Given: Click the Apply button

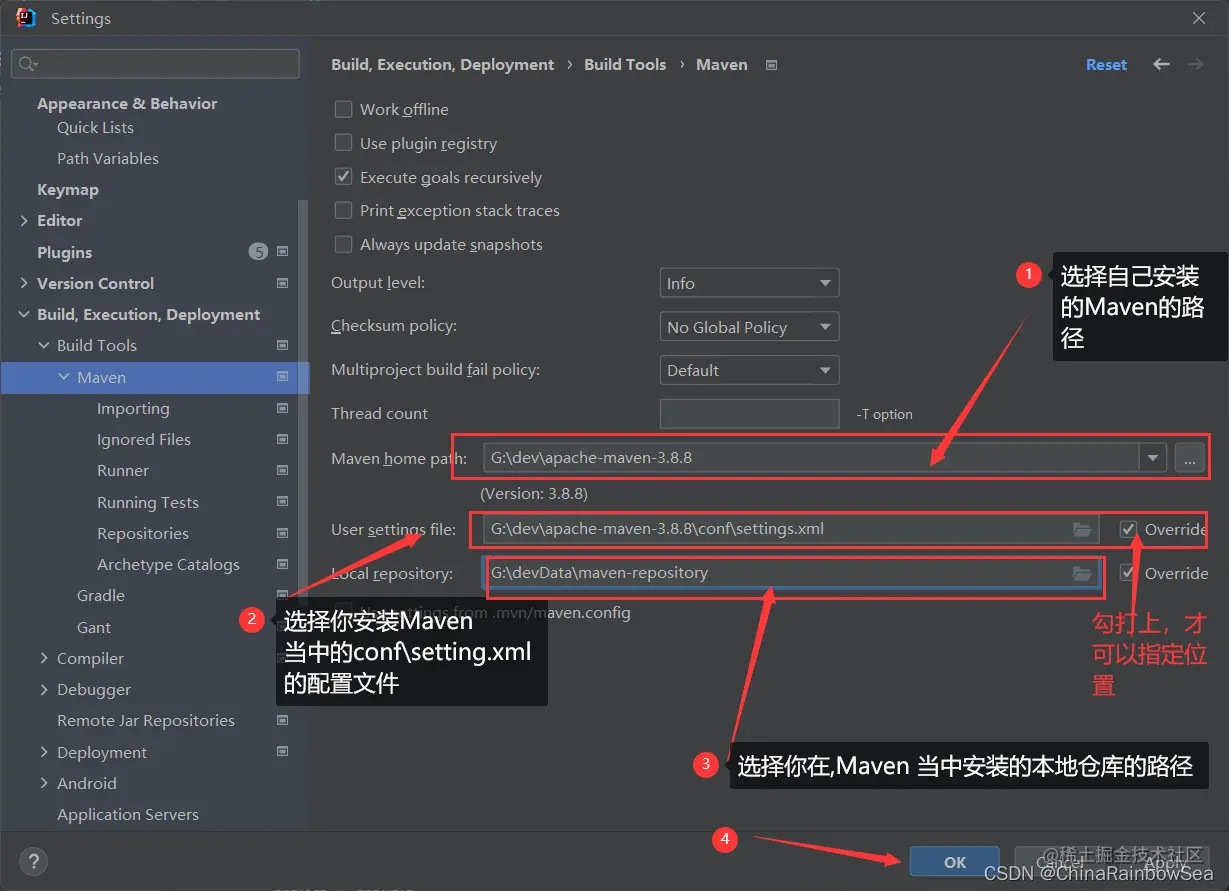Looking at the screenshot, I should coord(1166,862).
